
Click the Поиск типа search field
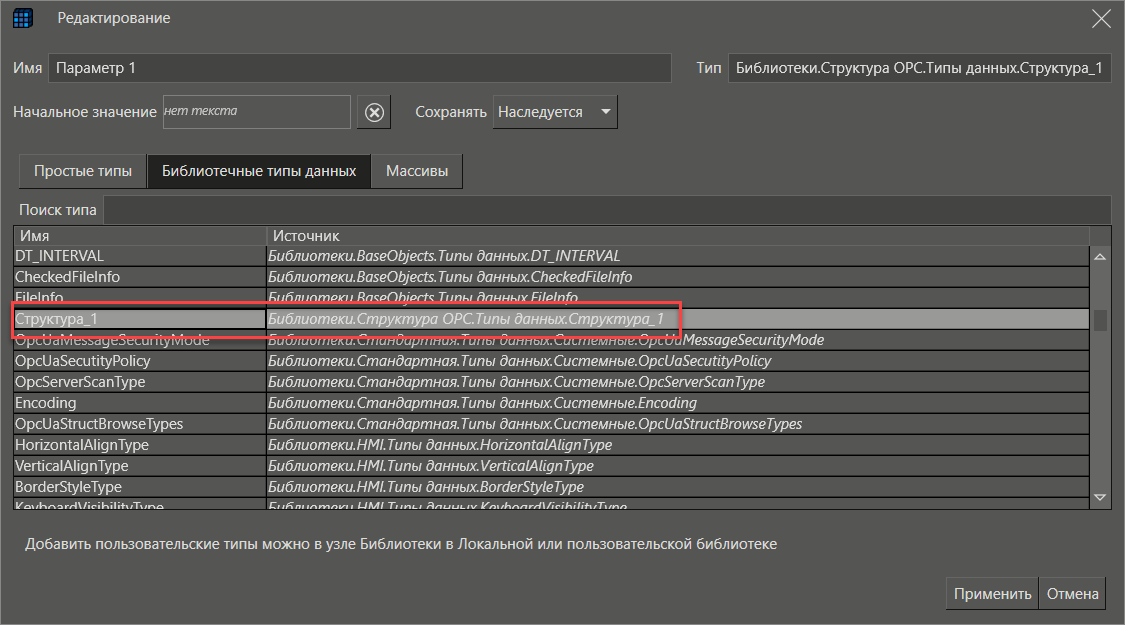click(x=606, y=210)
